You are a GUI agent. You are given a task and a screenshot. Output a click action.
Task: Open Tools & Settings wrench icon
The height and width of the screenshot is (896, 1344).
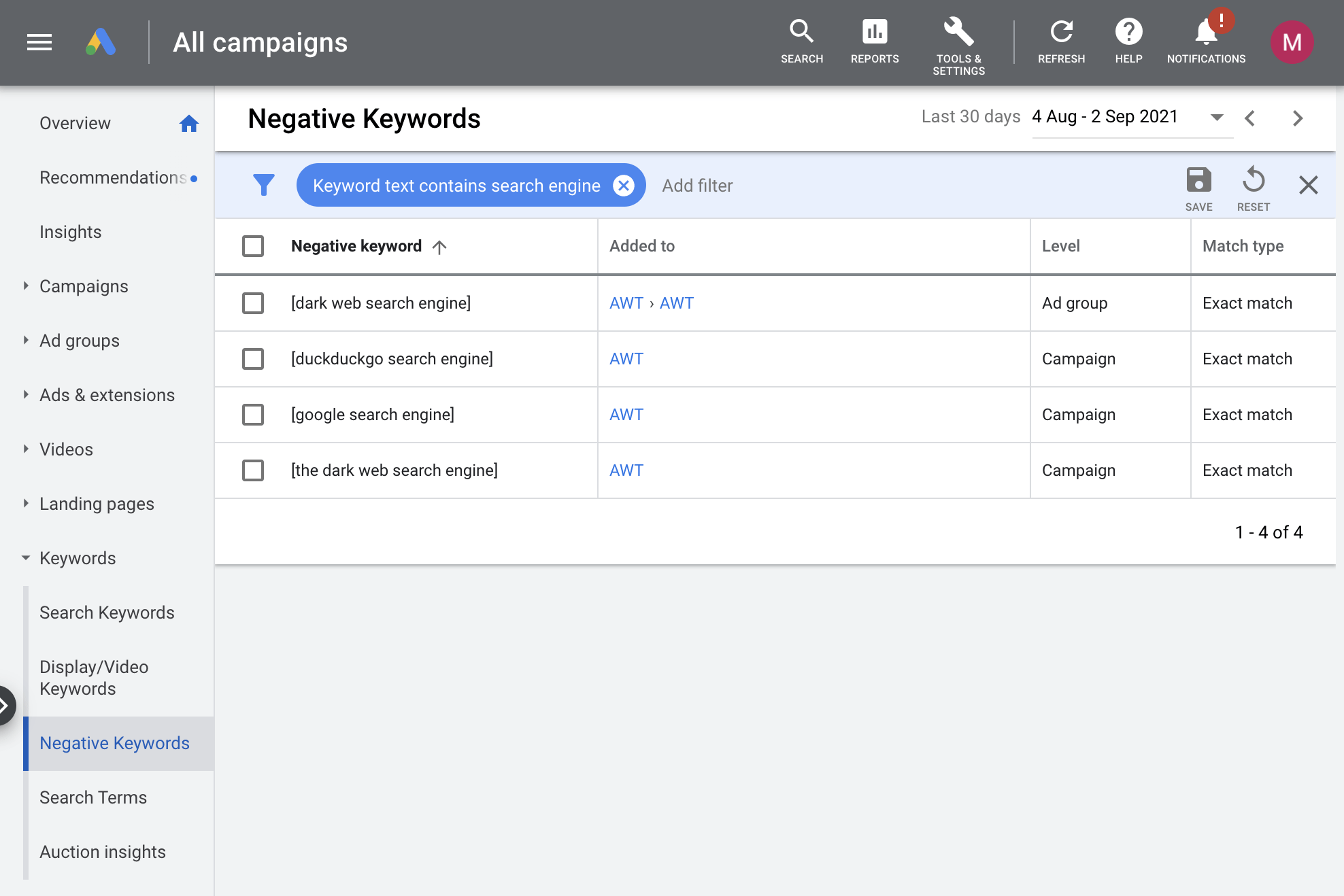pos(958,32)
